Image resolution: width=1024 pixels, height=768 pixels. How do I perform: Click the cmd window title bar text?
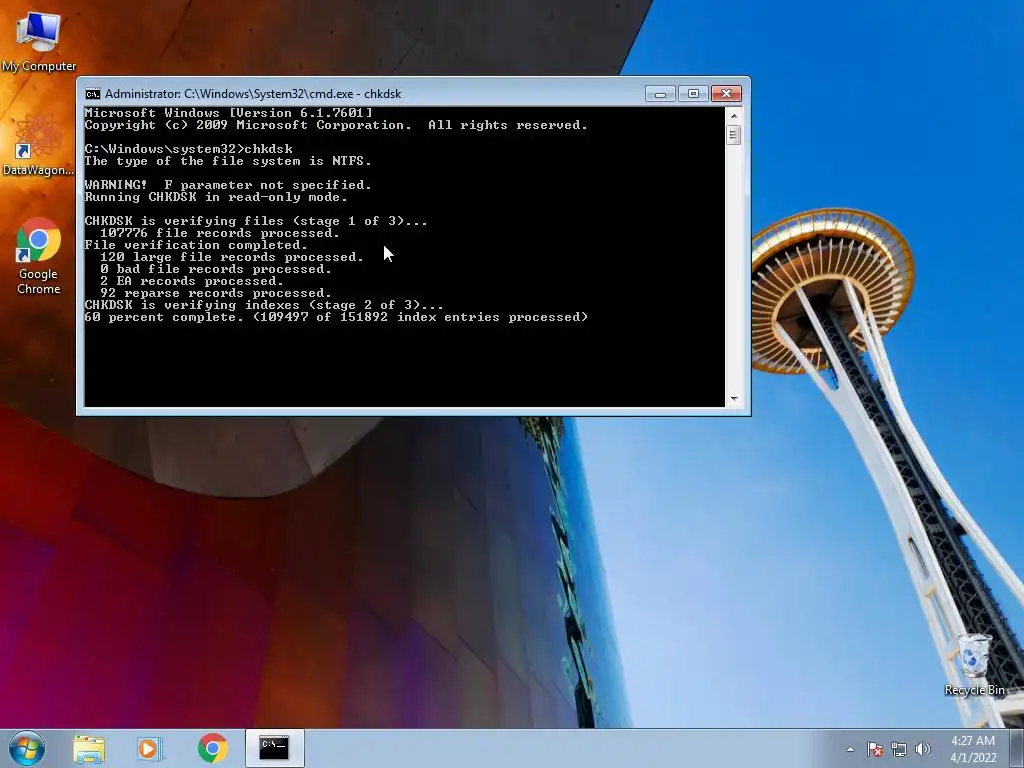[253, 94]
